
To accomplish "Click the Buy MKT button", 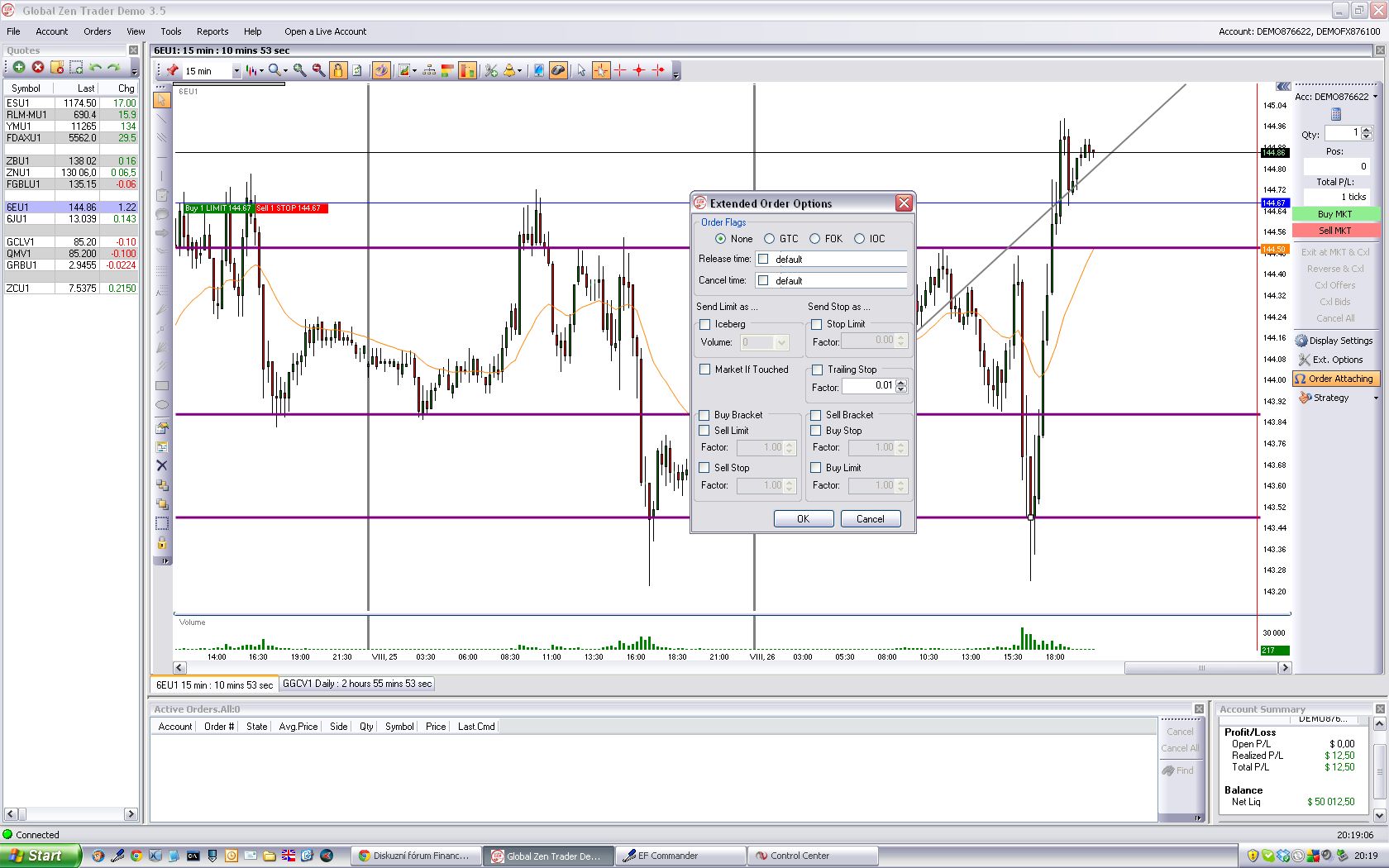I will pos(1335,214).
